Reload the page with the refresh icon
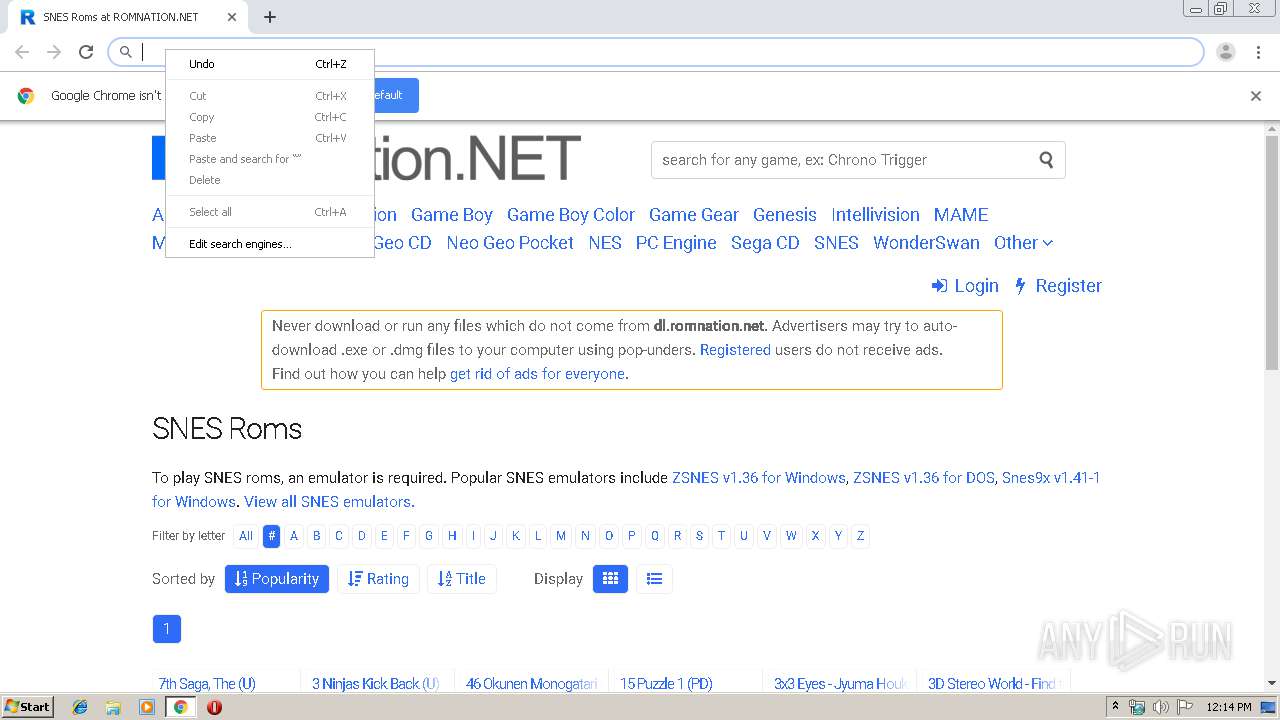 86,52
